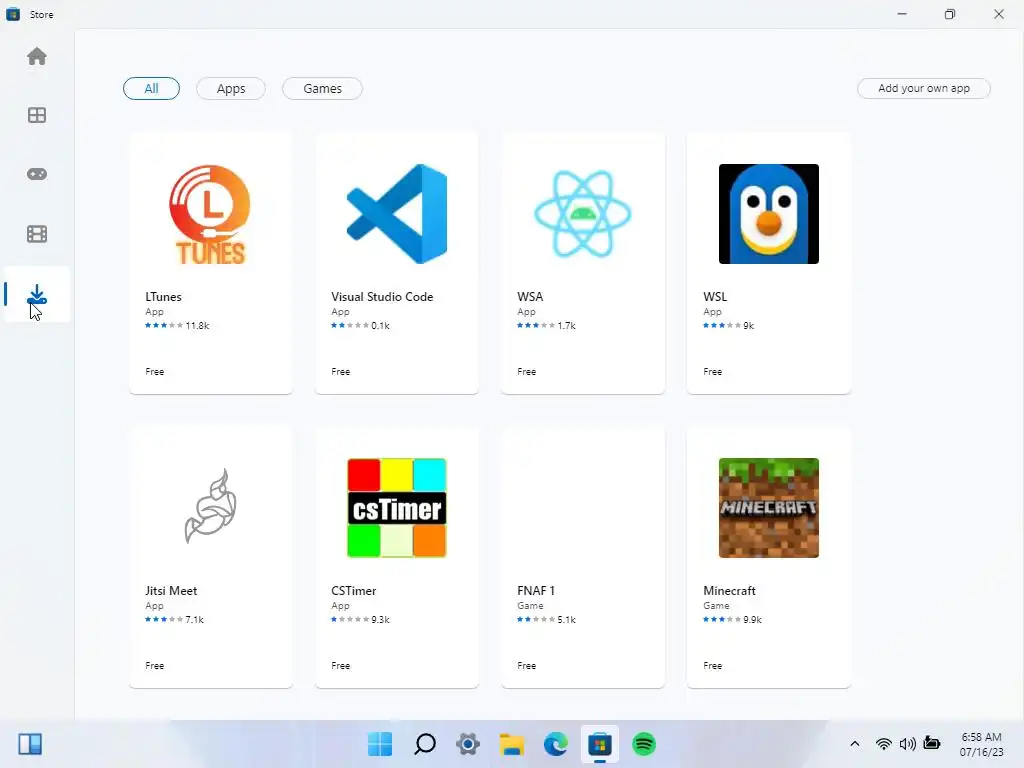Click the CSTimer 9.3k rating
Viewport: 1024px width, 768px height.
pyautogui.click(x=360, y=620)
